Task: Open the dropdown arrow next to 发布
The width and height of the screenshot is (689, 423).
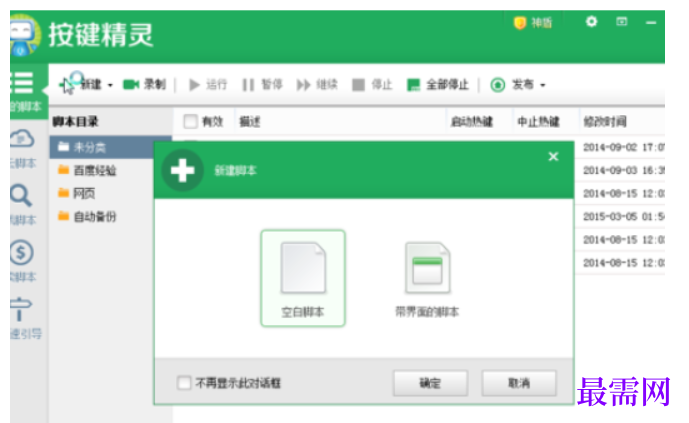Action: pyautogui.click(x=543, y=85)
